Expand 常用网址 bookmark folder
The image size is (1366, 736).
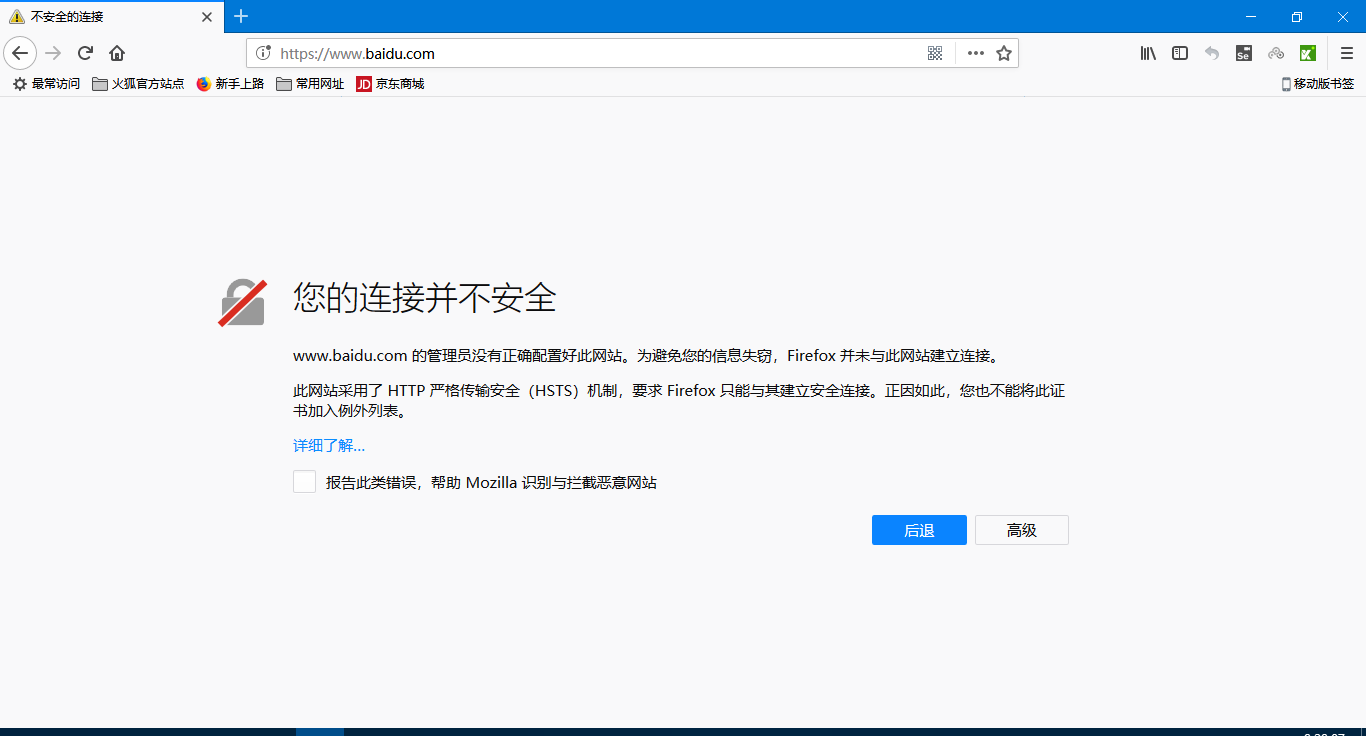pyautogui.click(x=310, y=84)
